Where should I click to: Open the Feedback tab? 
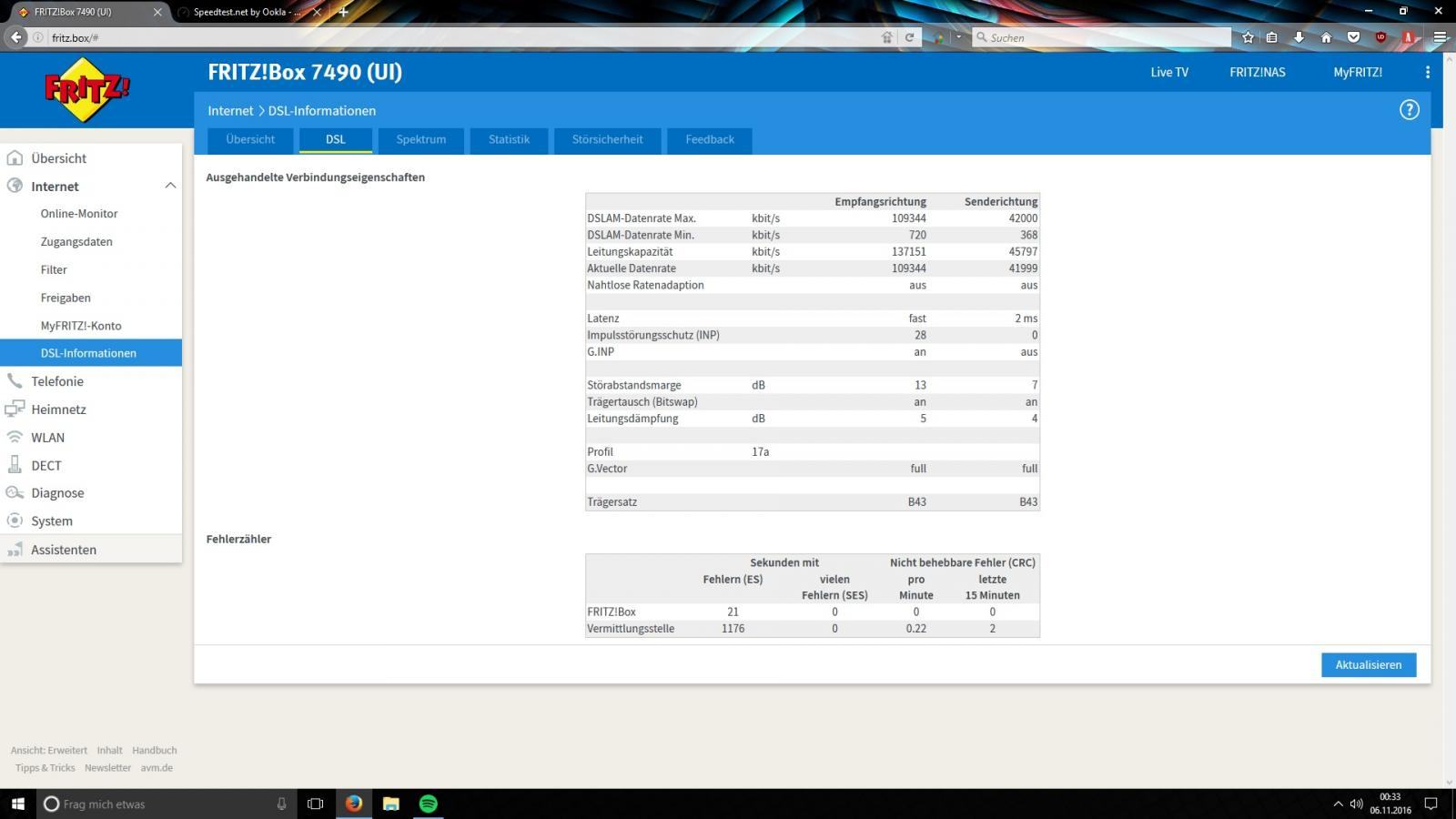pos(710,140)
